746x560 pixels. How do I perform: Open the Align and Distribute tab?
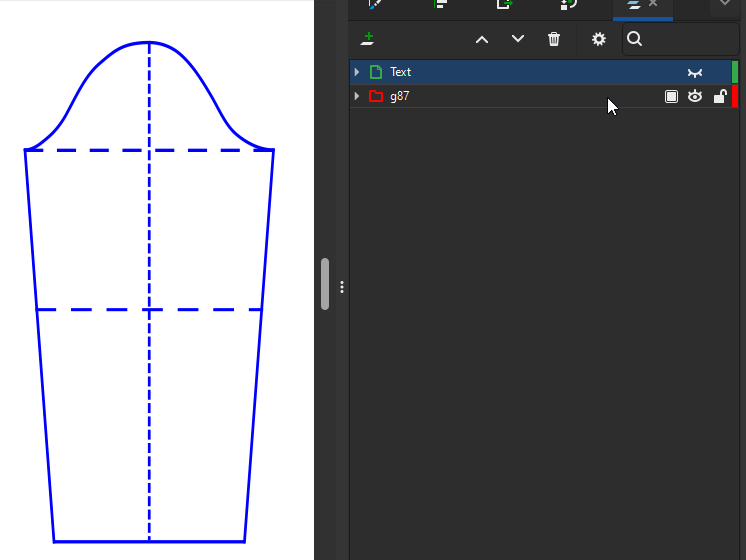tap(441, 4)
